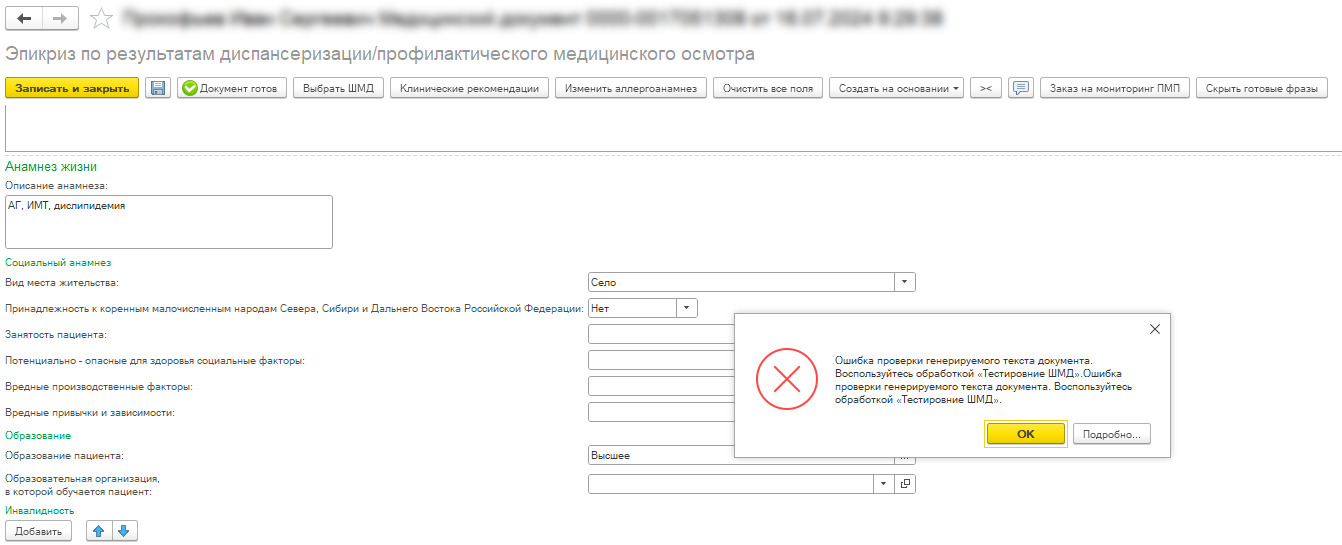Click the back navigation arrow
1342x545 pixels.
point(24,18)
